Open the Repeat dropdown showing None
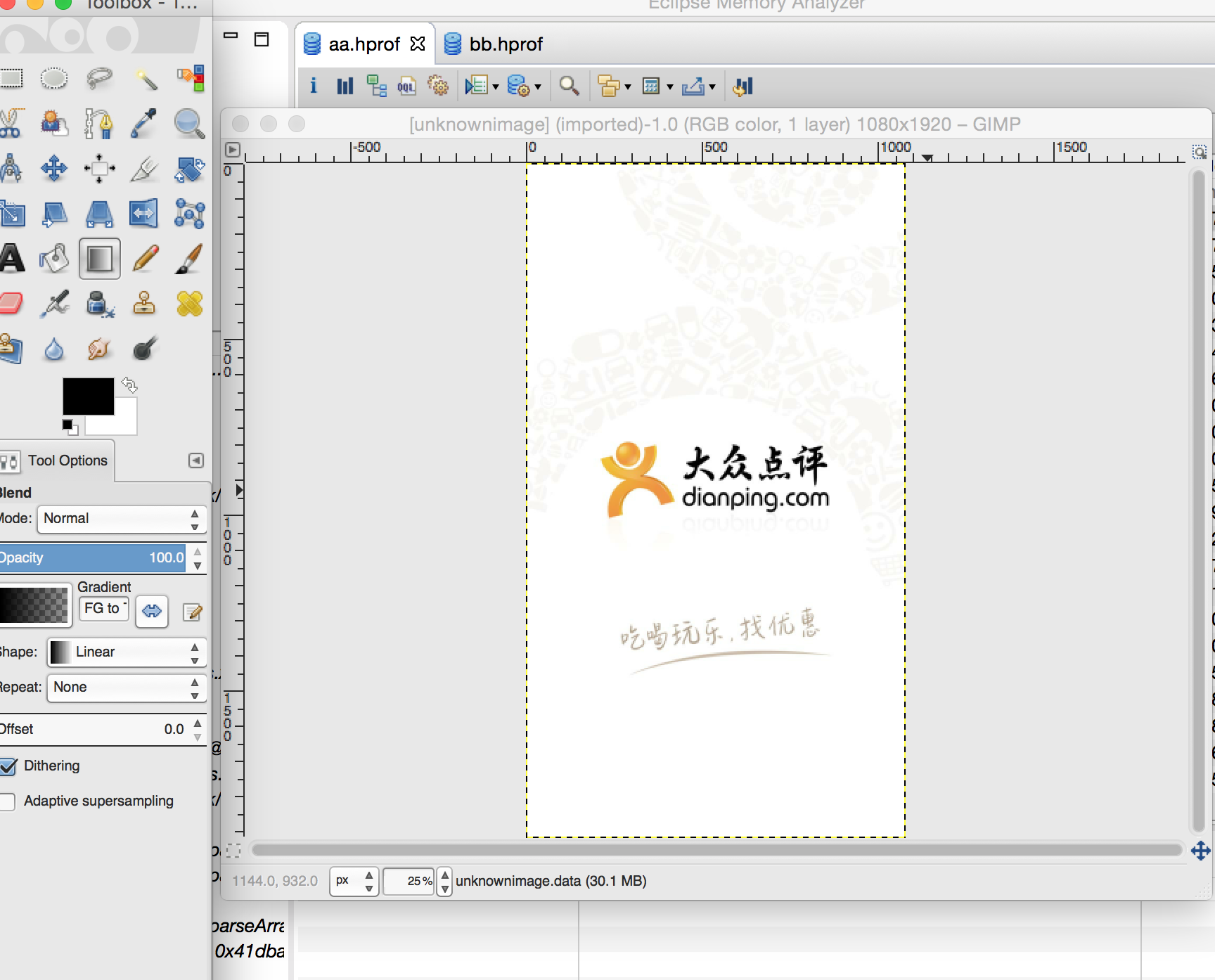 point(126,687)
